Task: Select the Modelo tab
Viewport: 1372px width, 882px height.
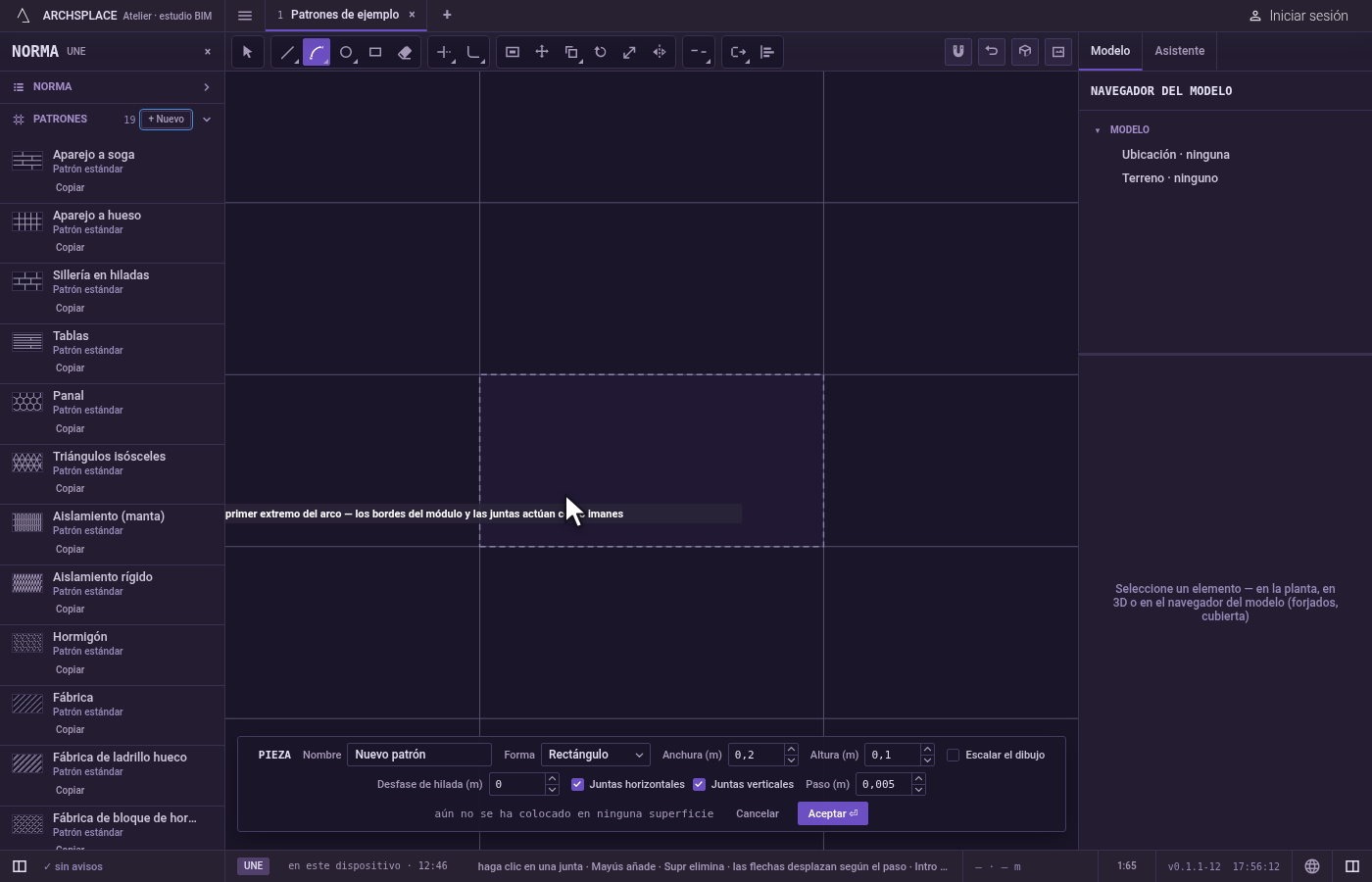Action: 1110,51
